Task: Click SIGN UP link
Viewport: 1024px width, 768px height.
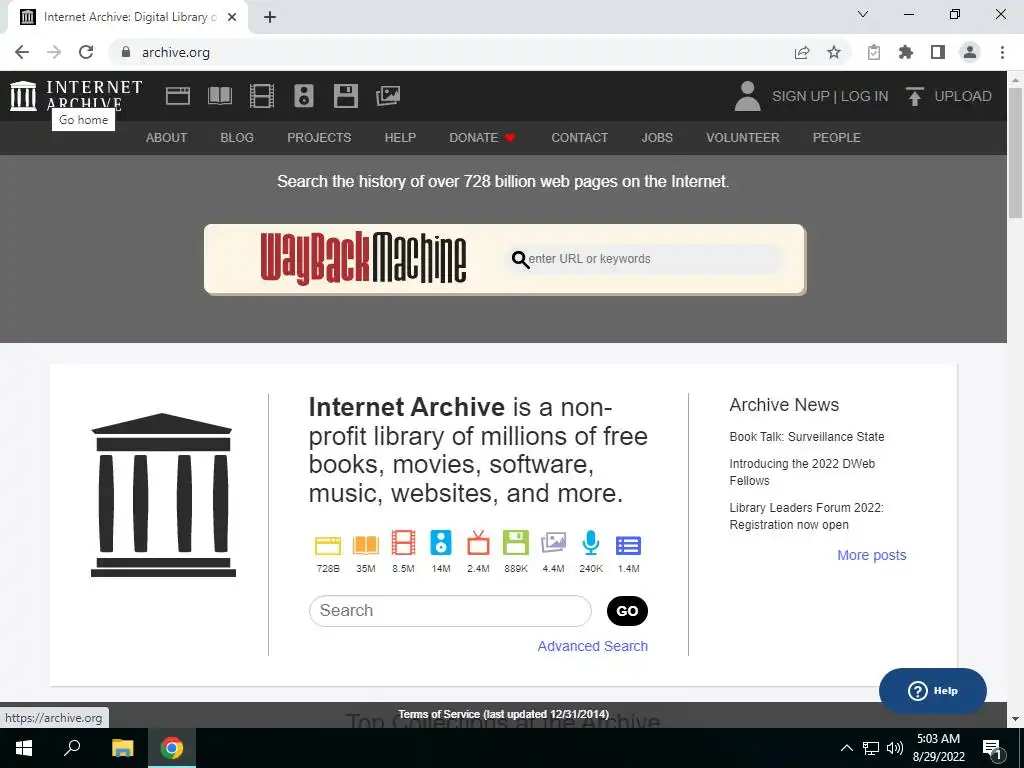Action: tap(801, 96)
